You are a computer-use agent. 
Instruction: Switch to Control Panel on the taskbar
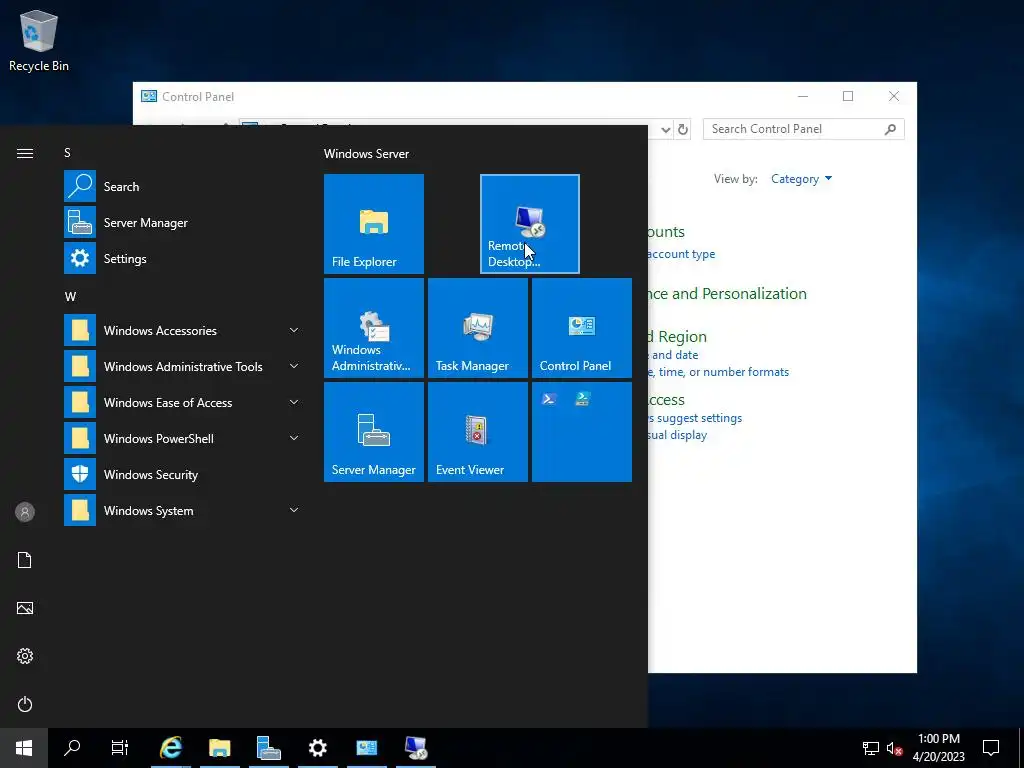click(x=366, y=748)
